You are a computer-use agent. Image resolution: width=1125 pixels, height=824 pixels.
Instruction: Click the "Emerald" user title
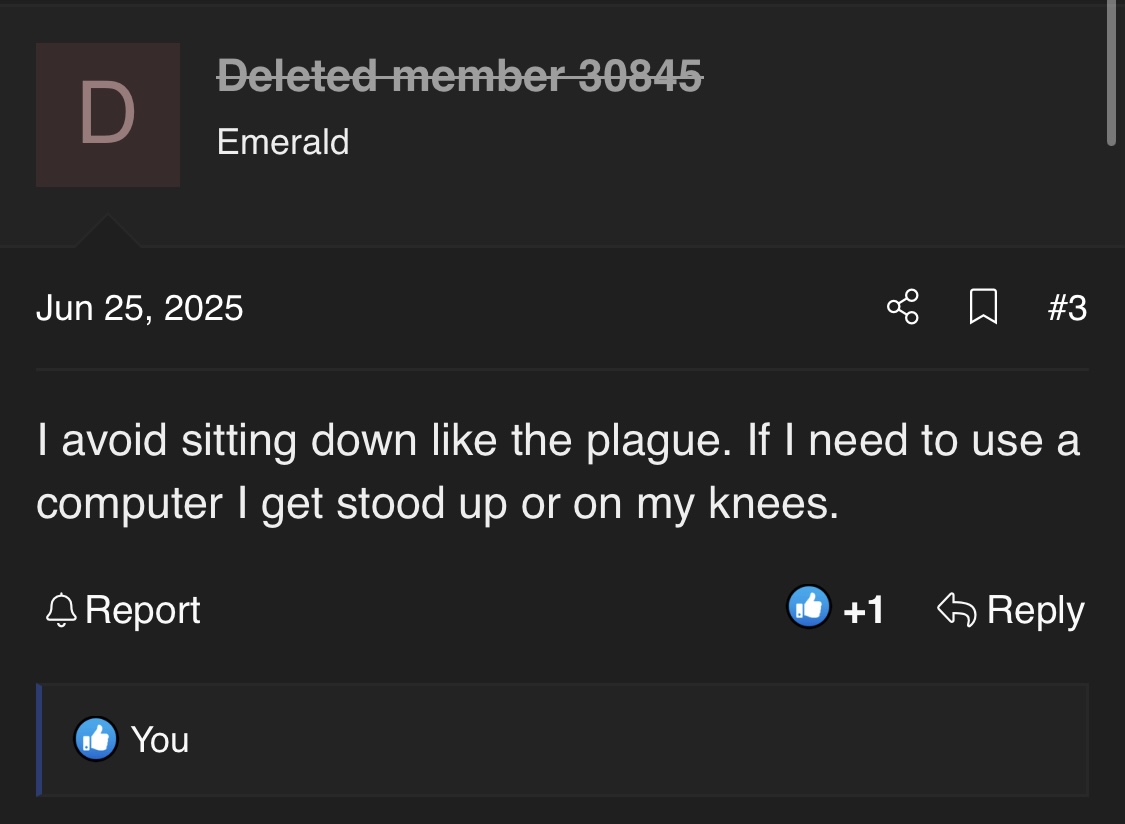point(283,142)
